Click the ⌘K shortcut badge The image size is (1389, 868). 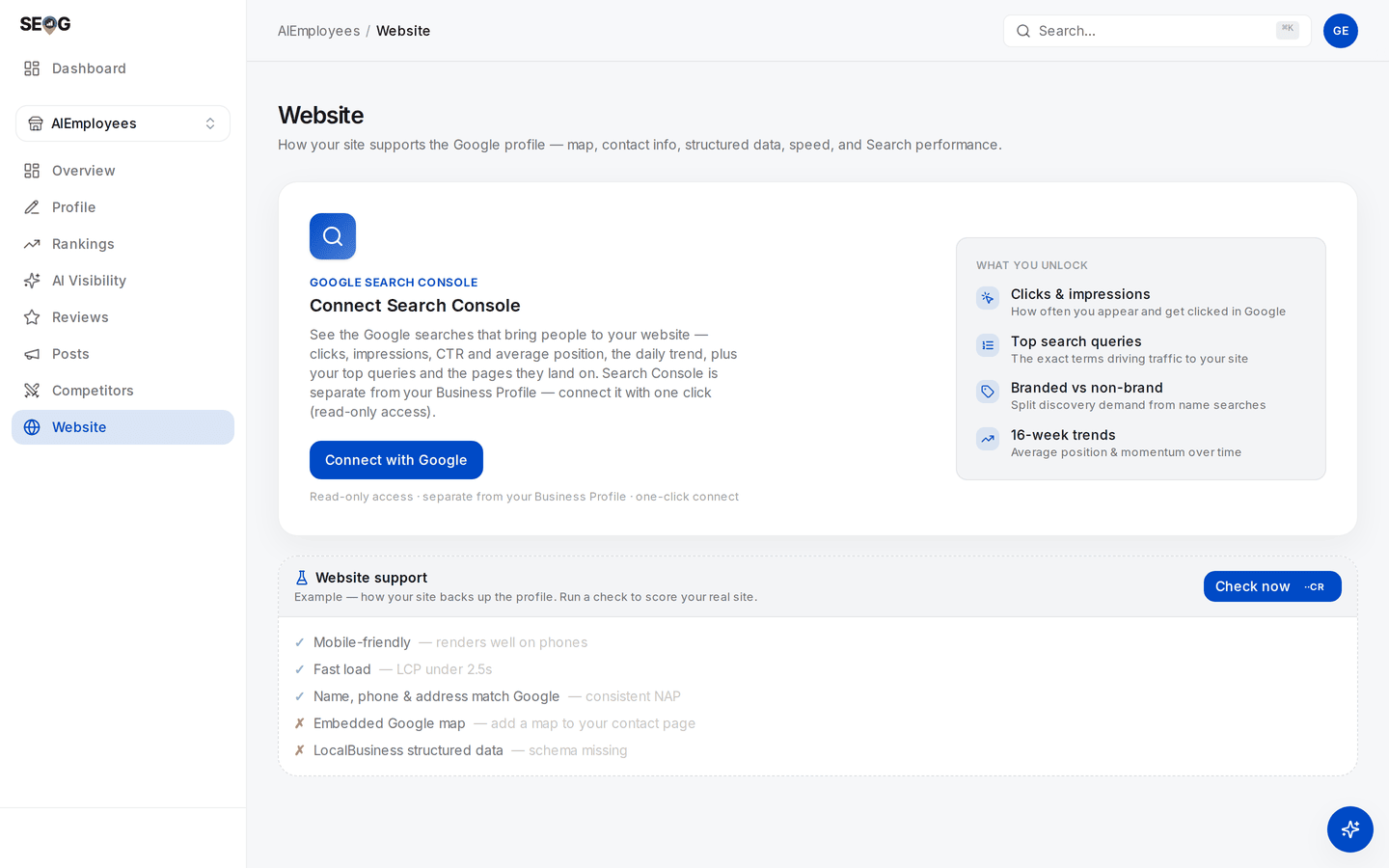1288,30
